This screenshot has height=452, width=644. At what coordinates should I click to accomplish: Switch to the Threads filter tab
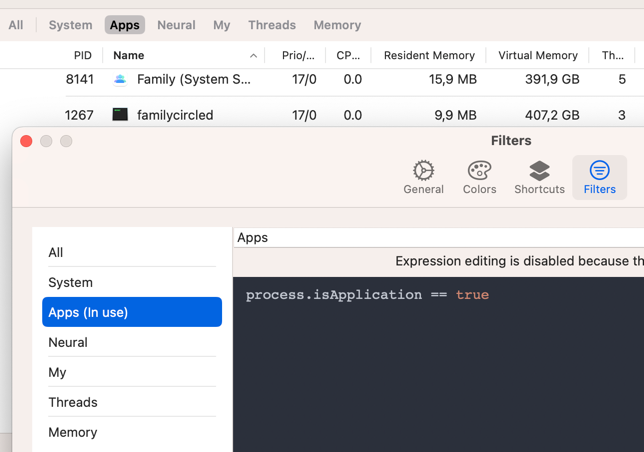[x=272, y=25]
